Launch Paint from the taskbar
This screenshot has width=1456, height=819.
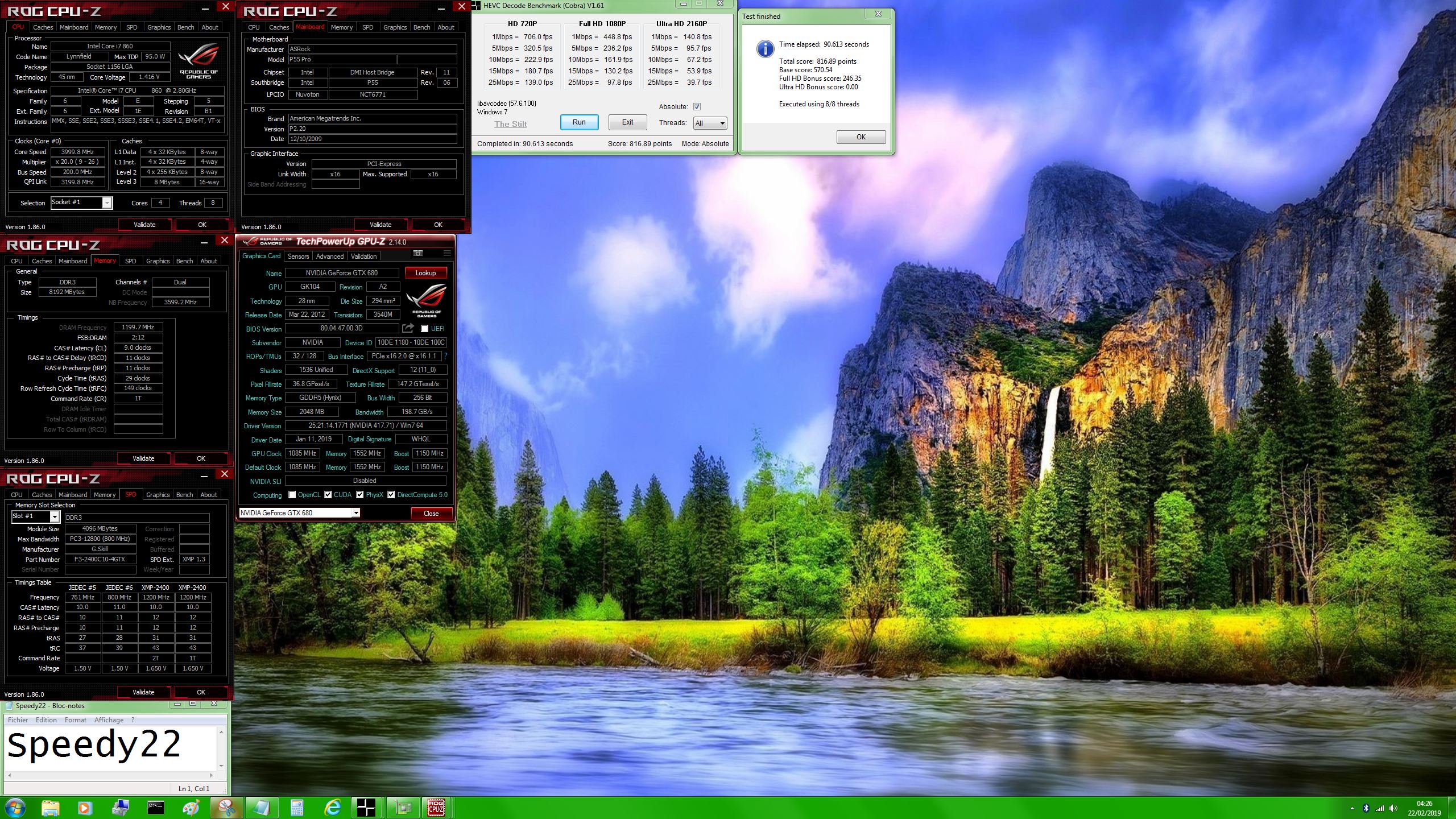pos(191,808)
